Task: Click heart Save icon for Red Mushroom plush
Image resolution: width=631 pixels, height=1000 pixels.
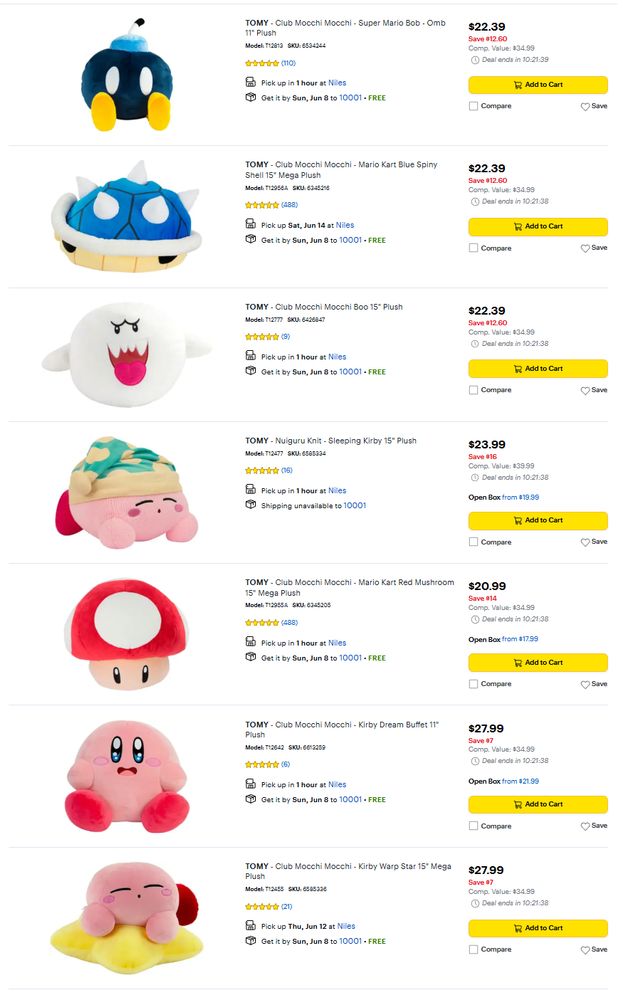Action: pyautogui.click(x=586, y=684)
